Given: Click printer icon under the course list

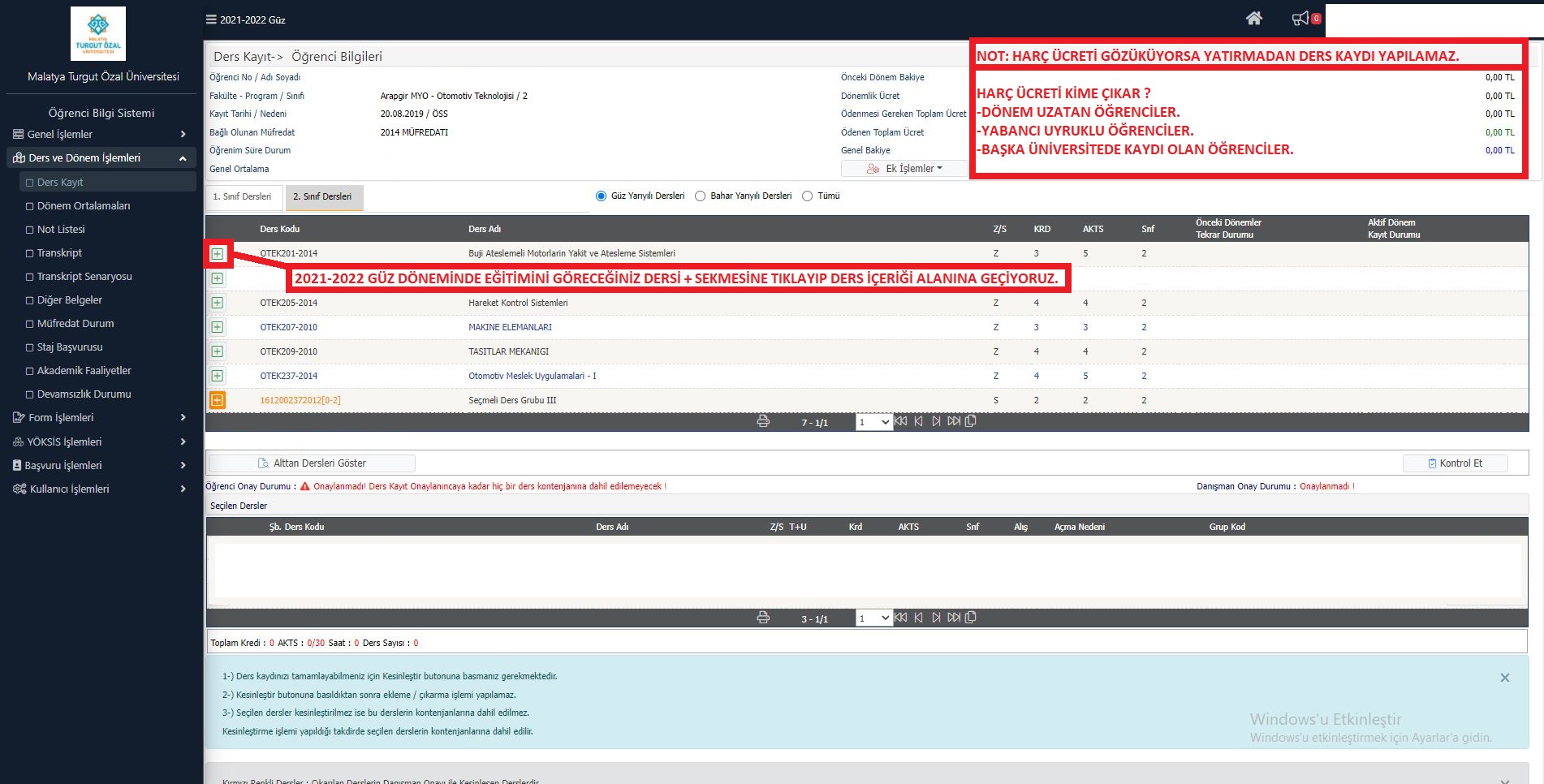Looking at the screenshot, I should [763, 421].
